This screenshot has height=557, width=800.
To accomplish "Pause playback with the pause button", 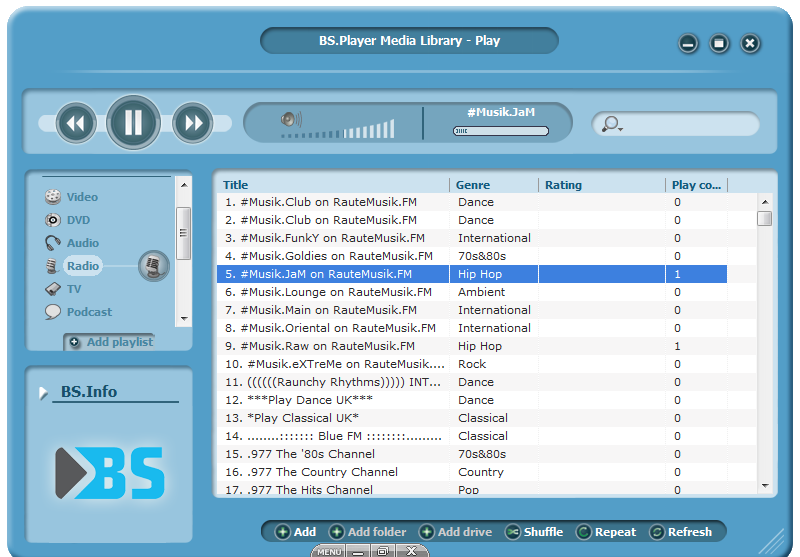I will pos(133,122).
